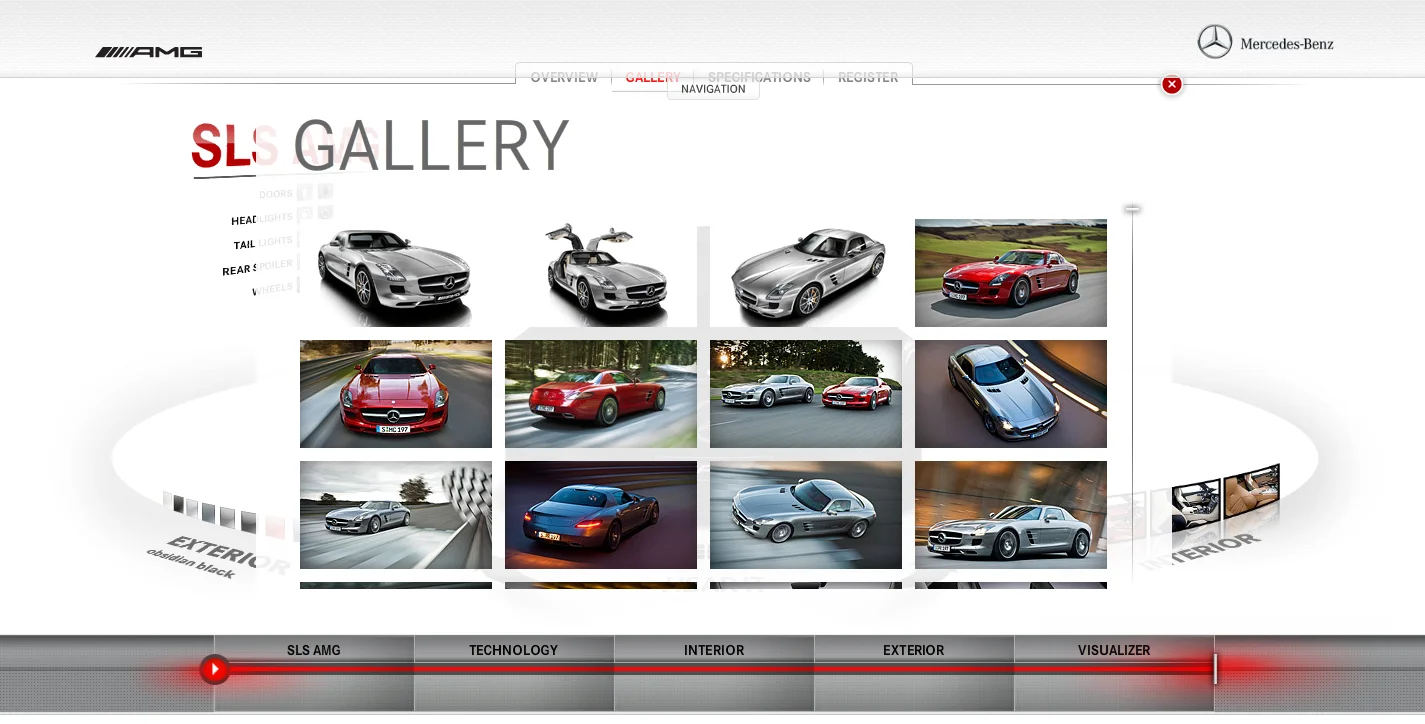Click the Mercedes-Benz wordmark
The image size is (1425, 724).
[x=1287, y=44]
